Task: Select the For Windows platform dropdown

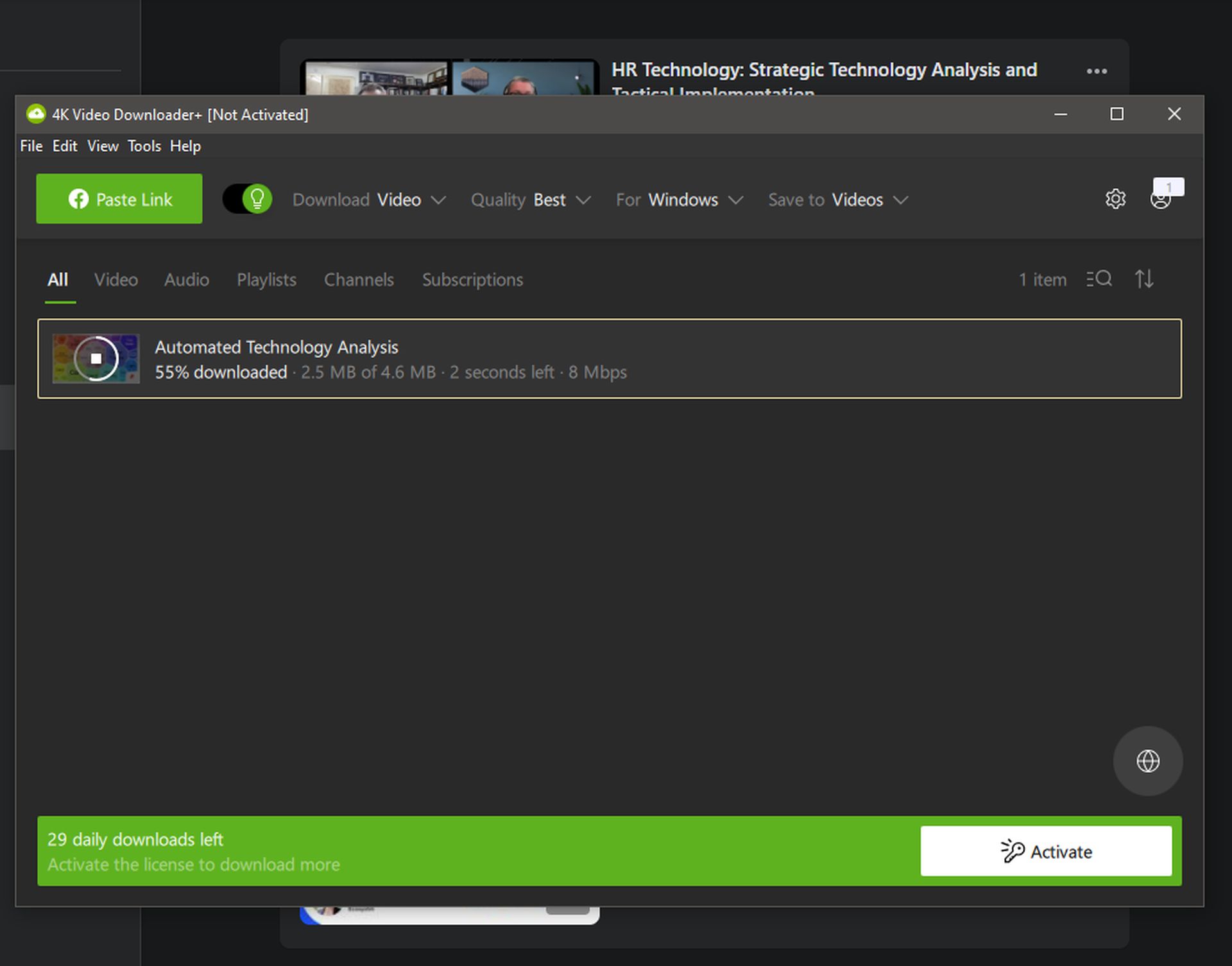Action: tap(680, 199)
